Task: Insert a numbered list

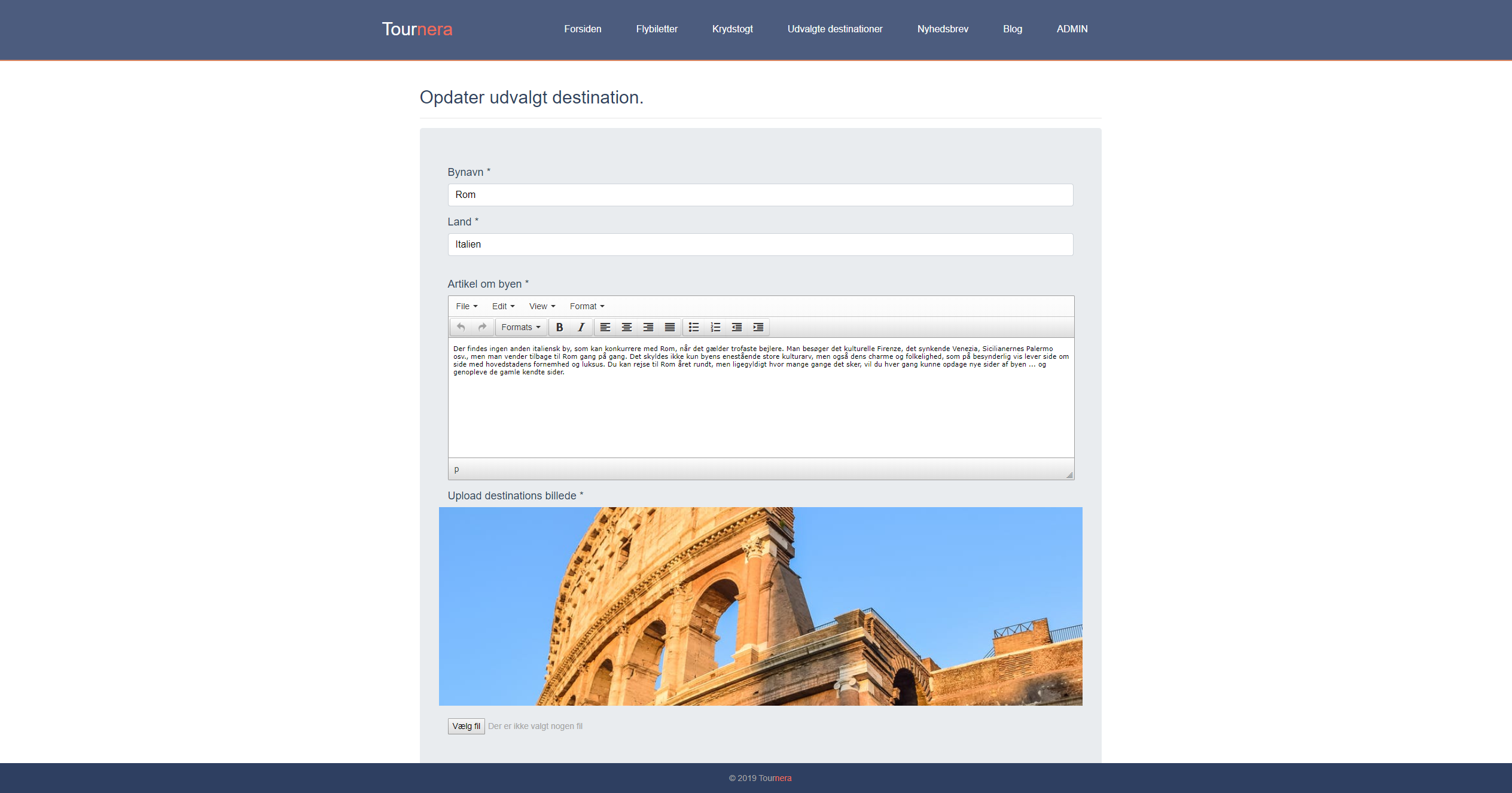Action: pos(715,327)
